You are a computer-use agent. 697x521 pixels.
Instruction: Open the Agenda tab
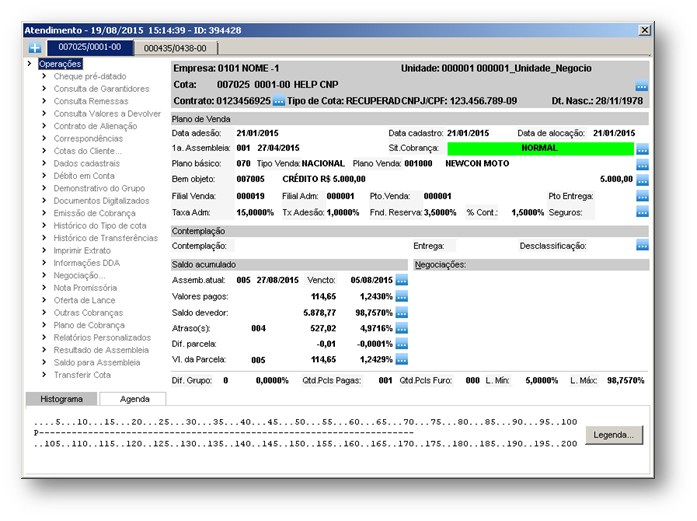click(x=135, y=399)
